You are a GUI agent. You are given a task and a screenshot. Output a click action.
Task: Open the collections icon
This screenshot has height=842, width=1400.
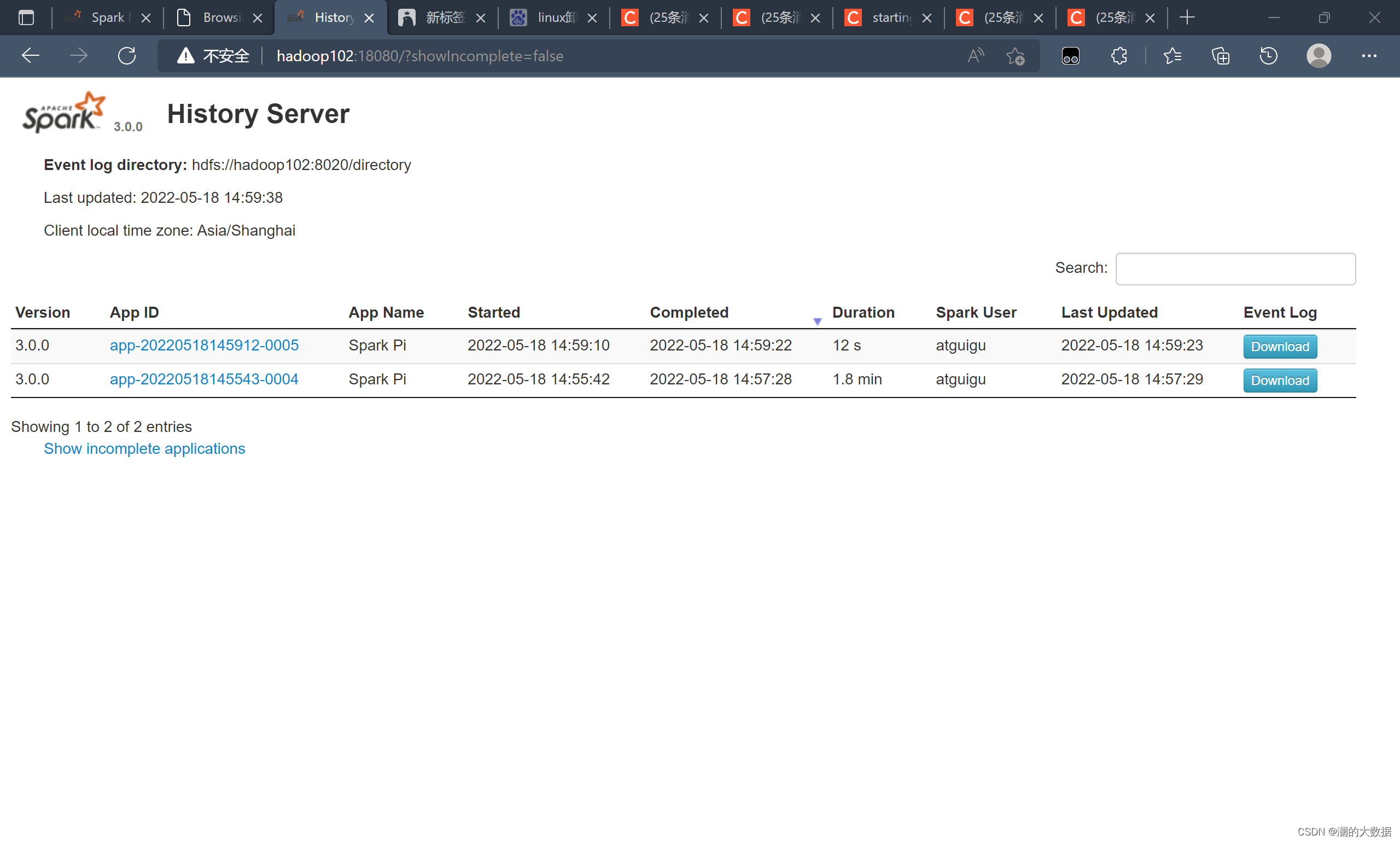(x=1220, y=56)
